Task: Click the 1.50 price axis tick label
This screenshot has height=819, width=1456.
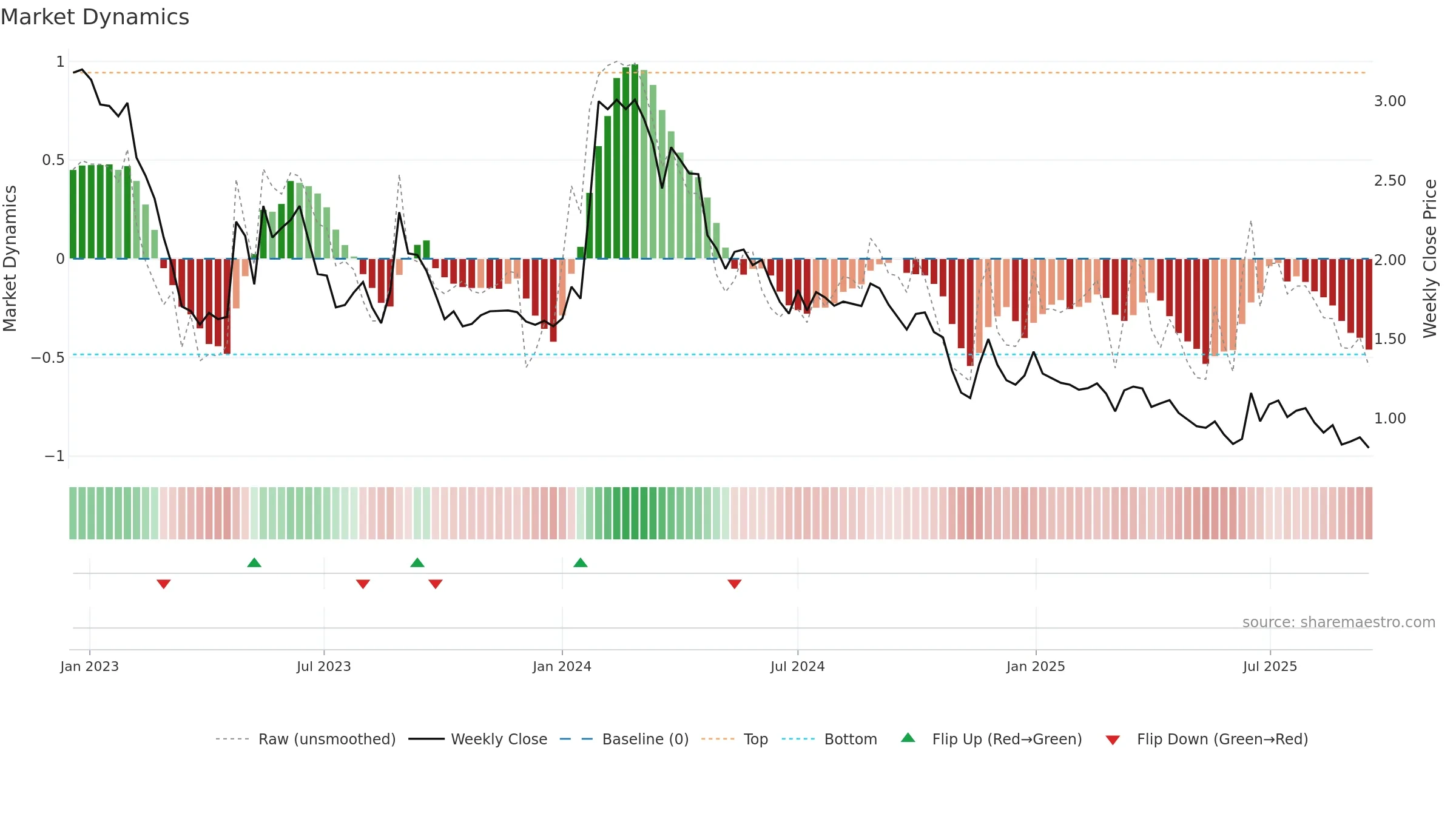Action: tap(1390, 339)
